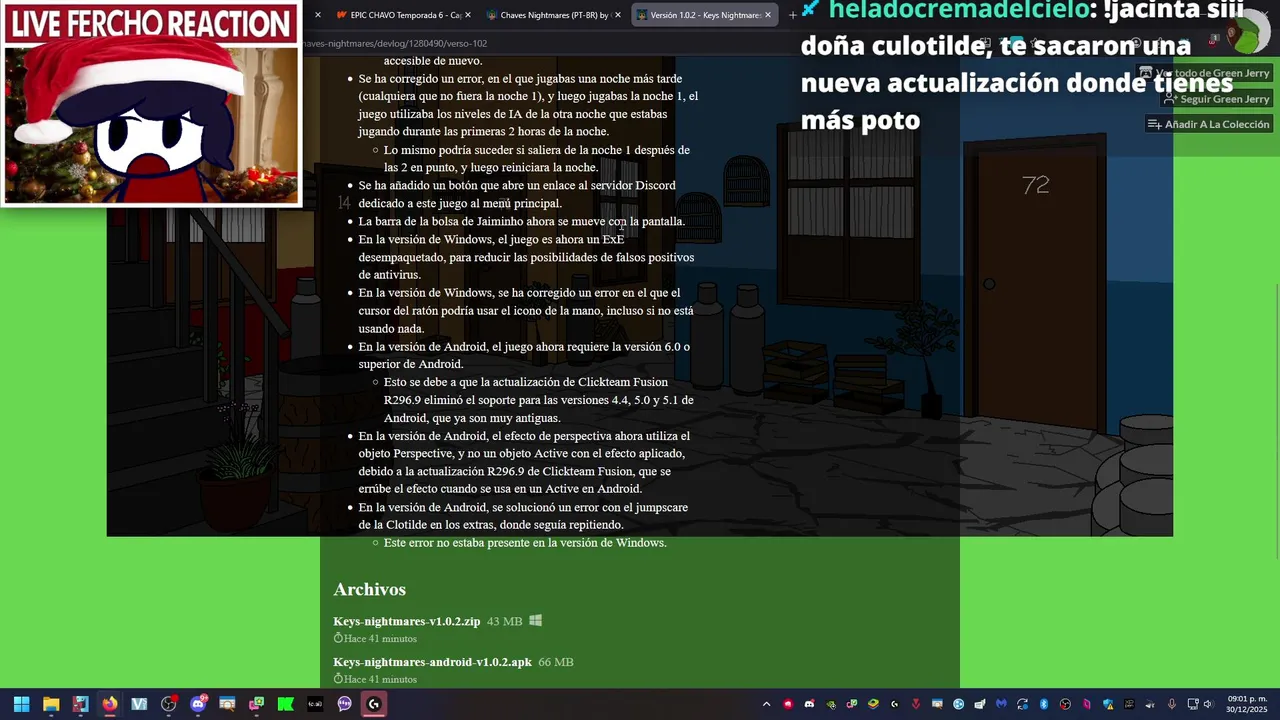This screenshot has width=1280, height=720.
Task: Click the Malwarebytes tray icon
Action: click(1001, 704)
